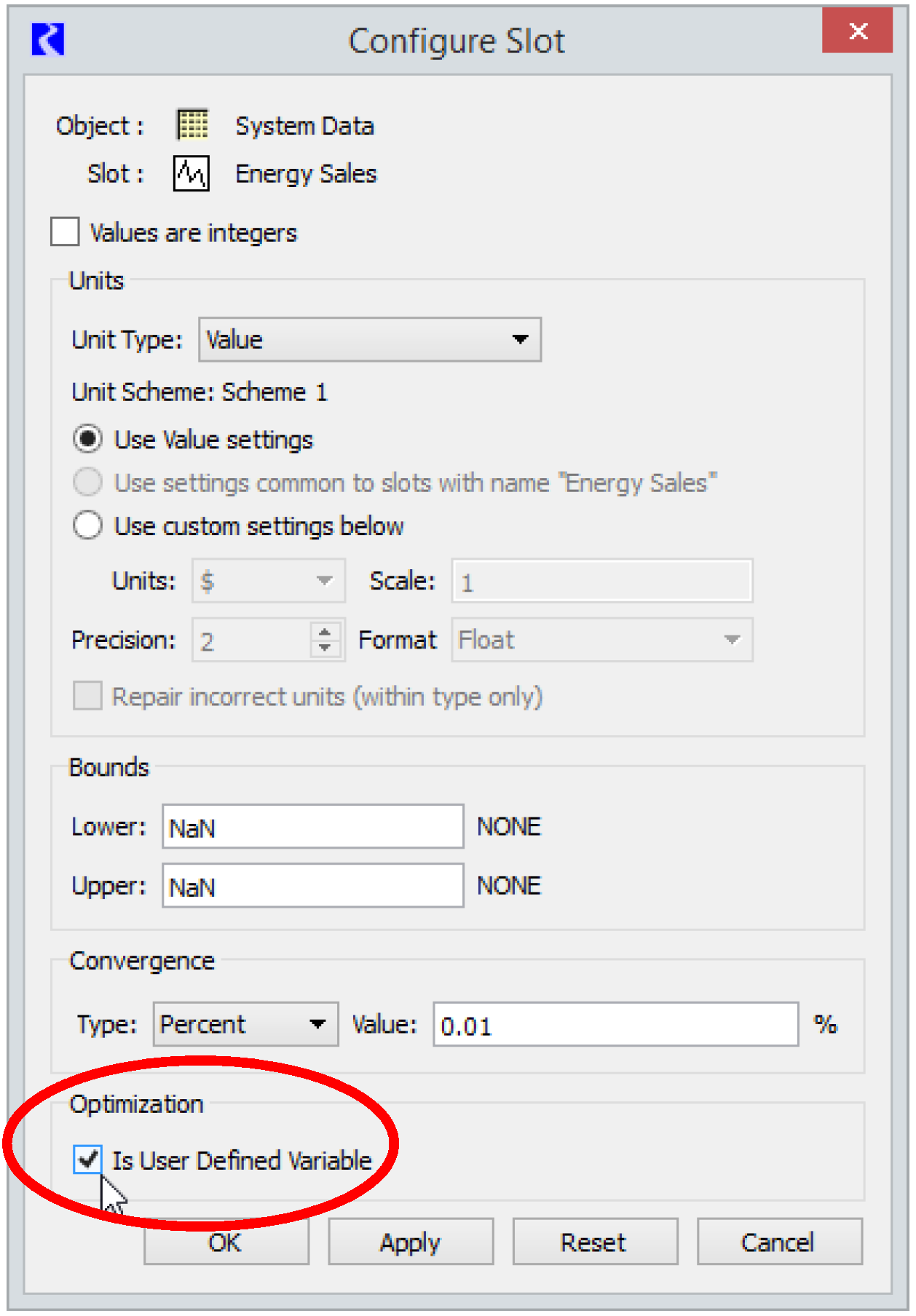Open the Units dropdown showing dollar sign
Viewport: 916px width, 1316px height.
(x=268, y=581)
